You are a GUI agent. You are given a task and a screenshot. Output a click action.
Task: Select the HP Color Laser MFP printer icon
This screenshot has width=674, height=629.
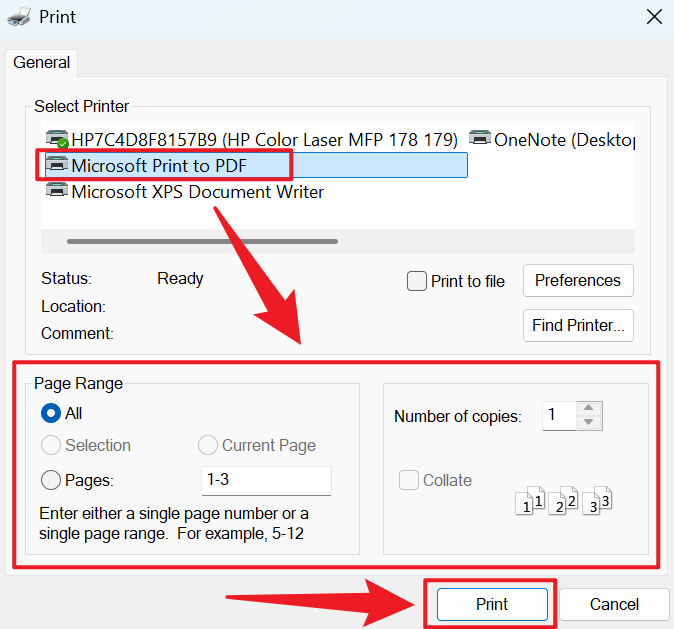pyautogui.click(x=57, y=138)
